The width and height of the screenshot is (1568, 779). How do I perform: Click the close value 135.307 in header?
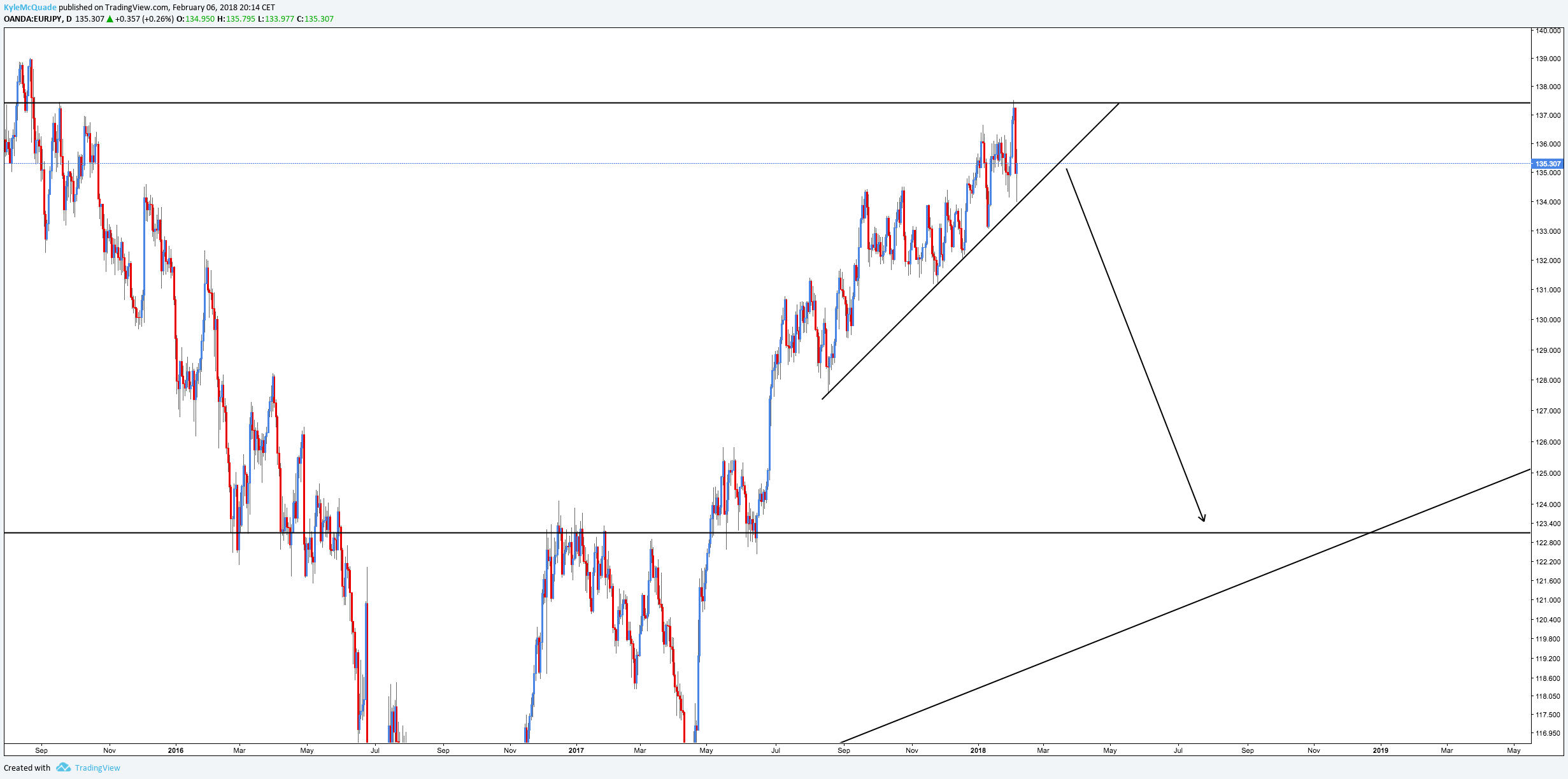pos(319,18)
